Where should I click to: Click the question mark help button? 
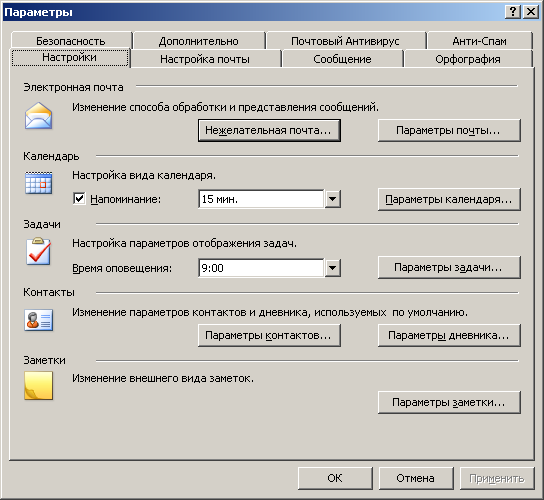(x=513, y=12)
